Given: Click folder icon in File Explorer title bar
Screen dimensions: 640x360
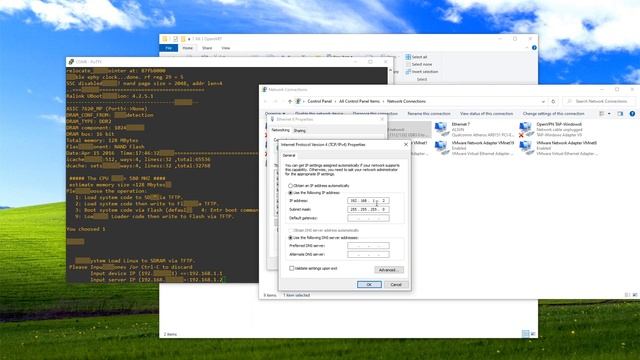Looking at the screenshot, I should coord(165,39).
